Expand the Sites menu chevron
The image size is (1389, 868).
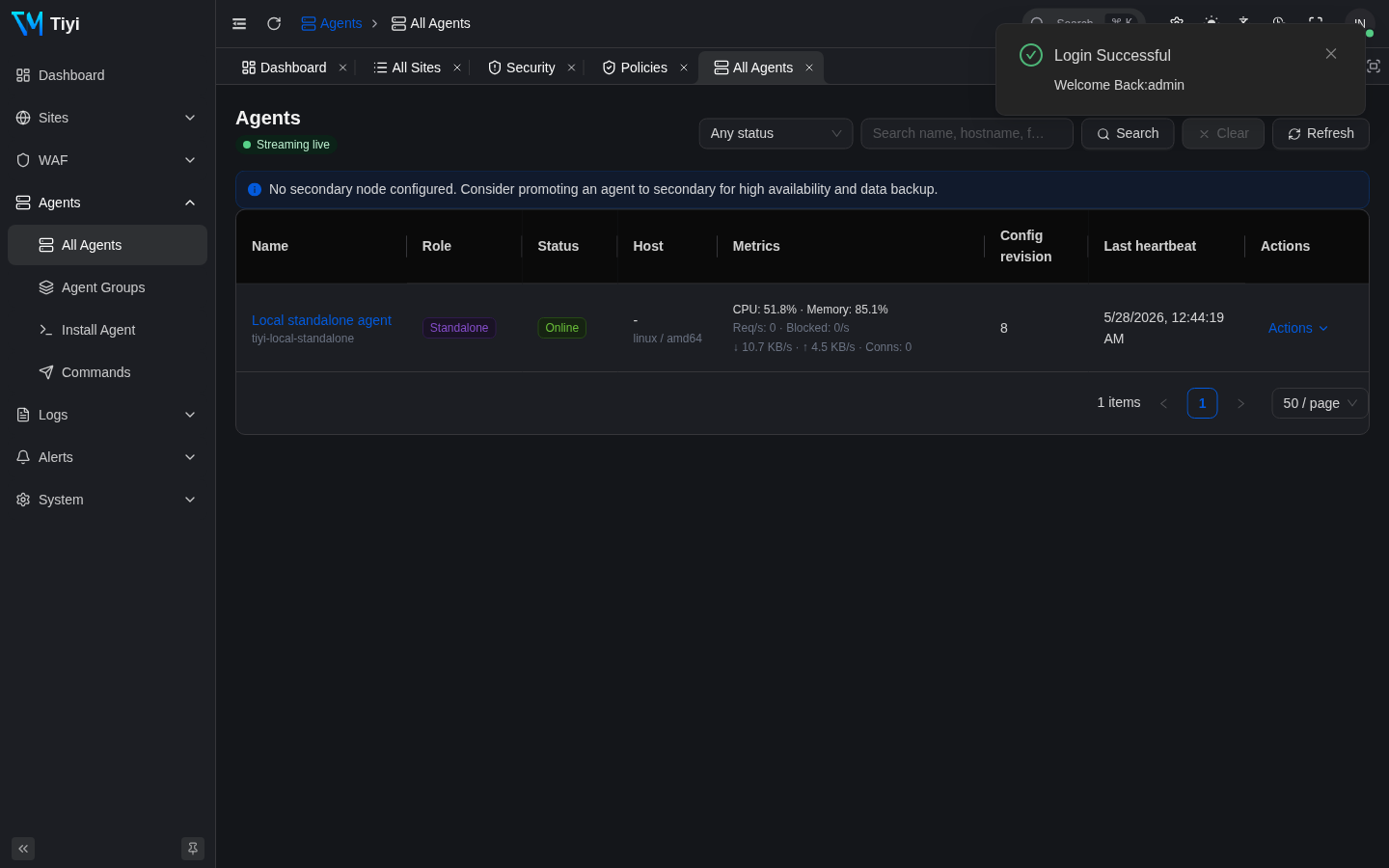pos(190,118)
